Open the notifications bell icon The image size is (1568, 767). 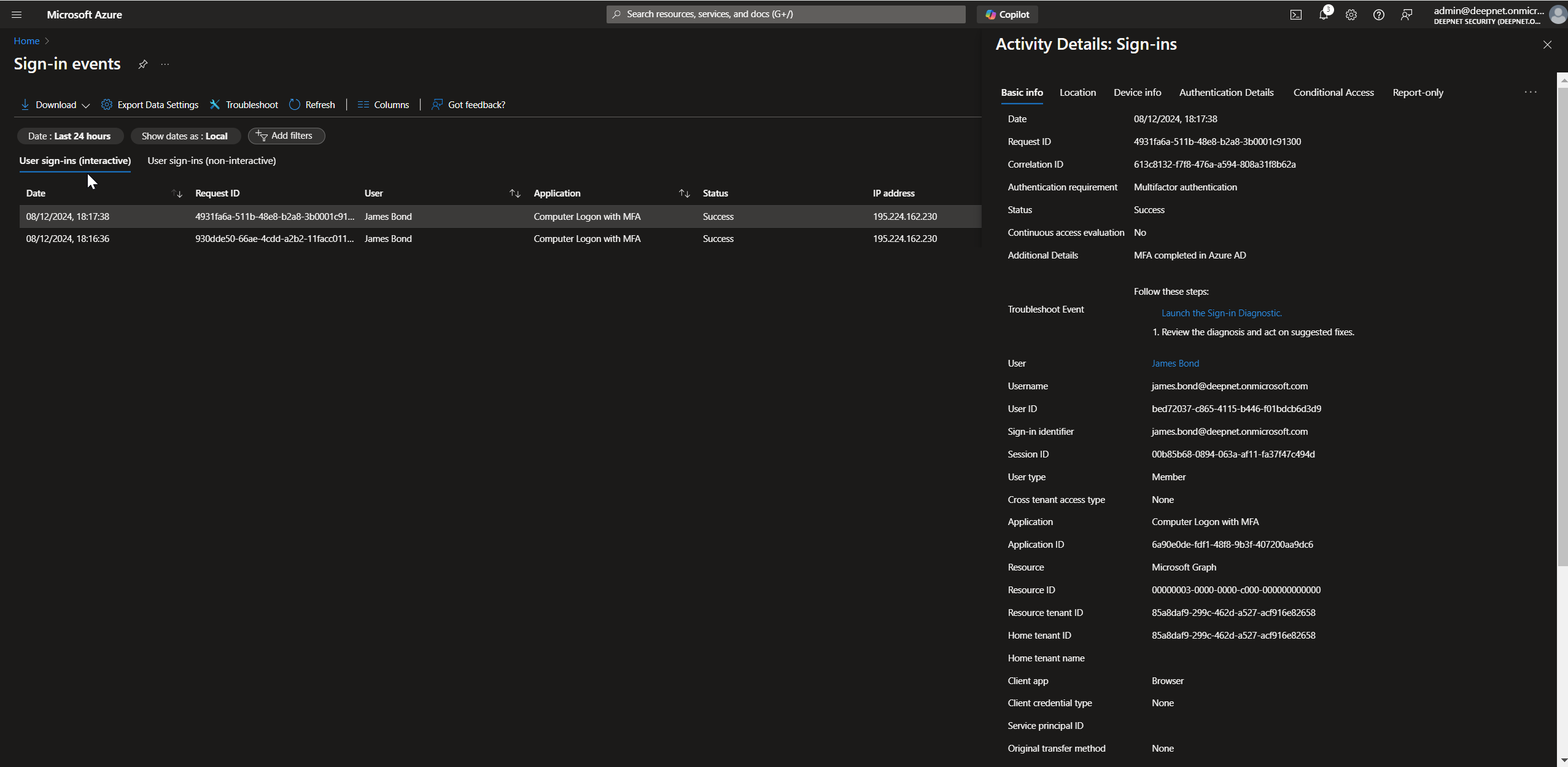(x=1323, y=15)
